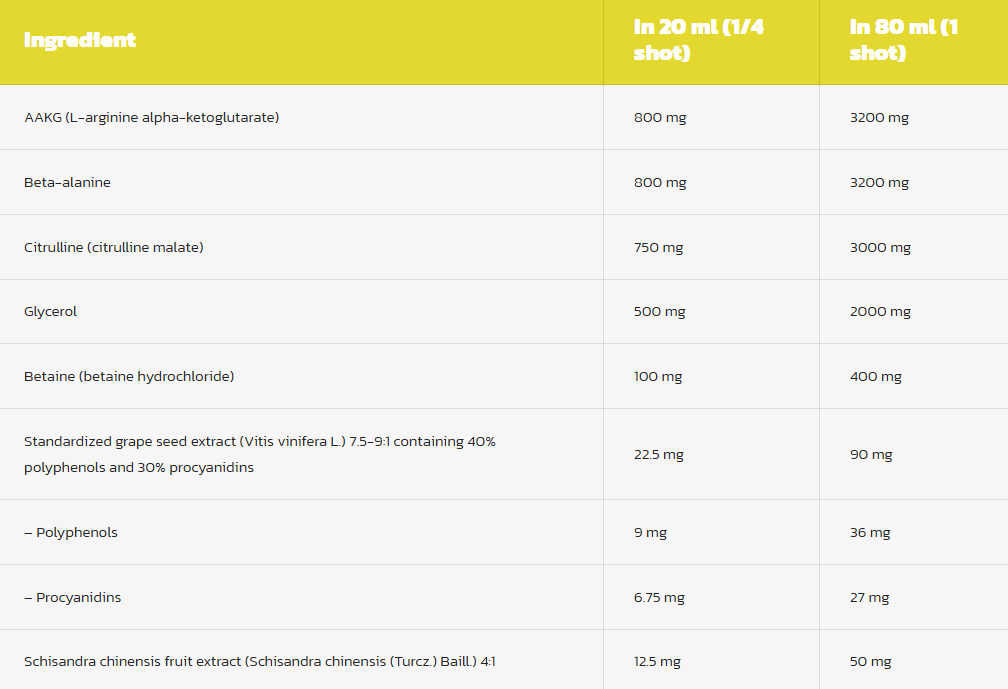
Task: Select the 750 mg citrulline value
Action: point(658,247)
